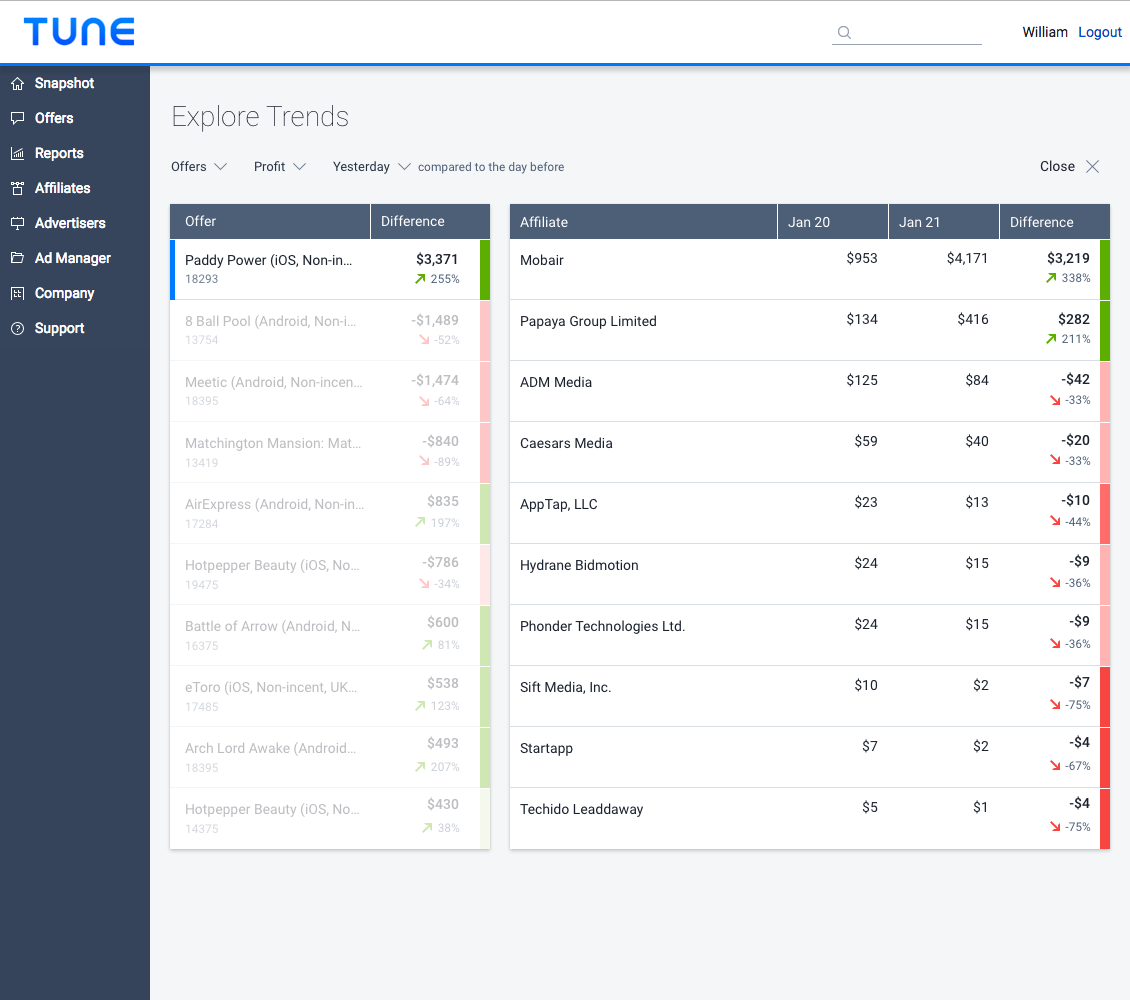Click the green up arrow under $3,371
1130x1000 pixels.
tap(420, 279)
